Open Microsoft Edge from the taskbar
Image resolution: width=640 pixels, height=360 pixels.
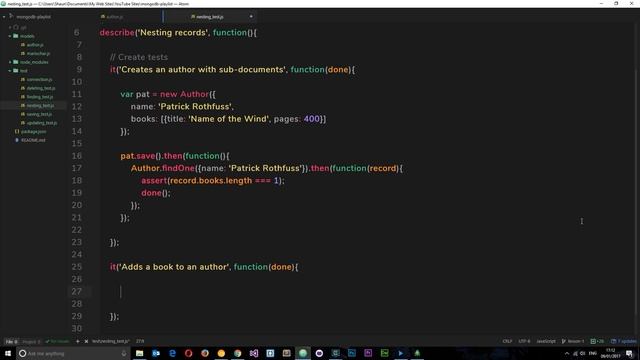[172, 353]
